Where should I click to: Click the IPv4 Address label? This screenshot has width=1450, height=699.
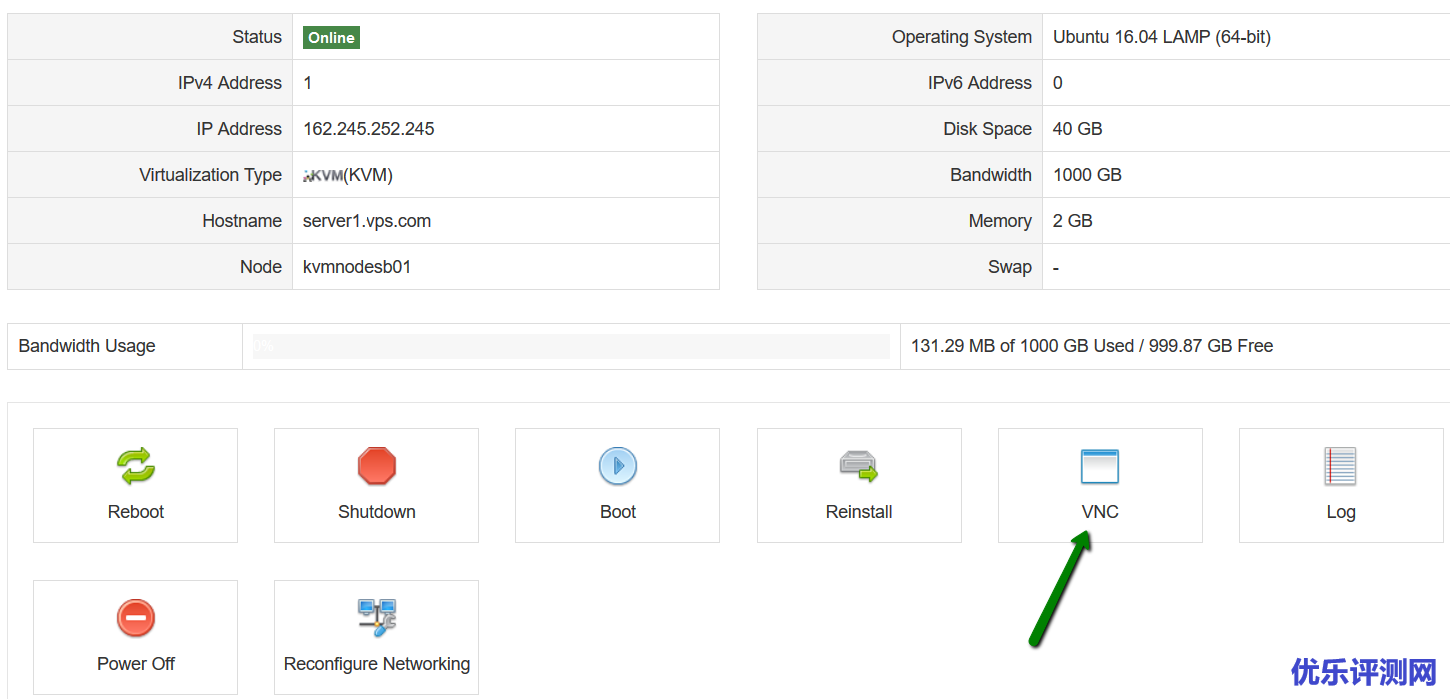(x=230, y=83)
